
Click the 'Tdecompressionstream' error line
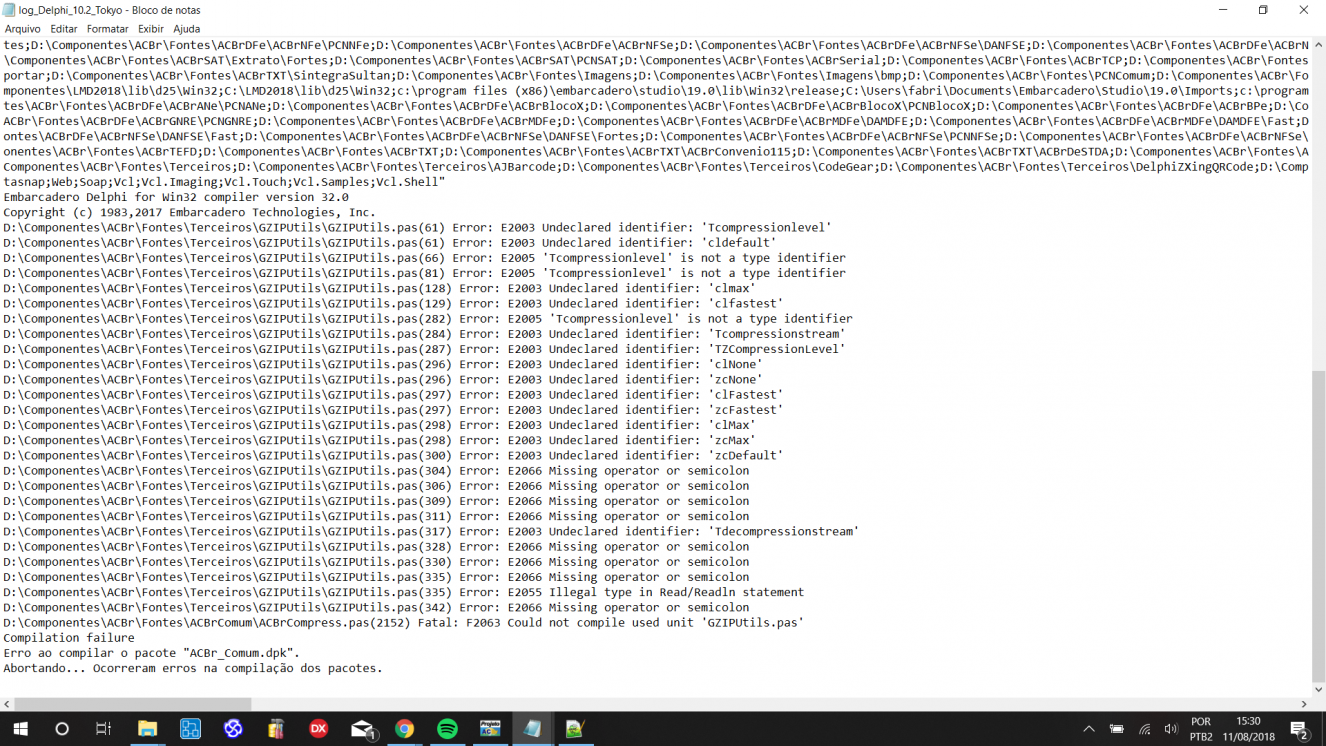coord(431,531)
